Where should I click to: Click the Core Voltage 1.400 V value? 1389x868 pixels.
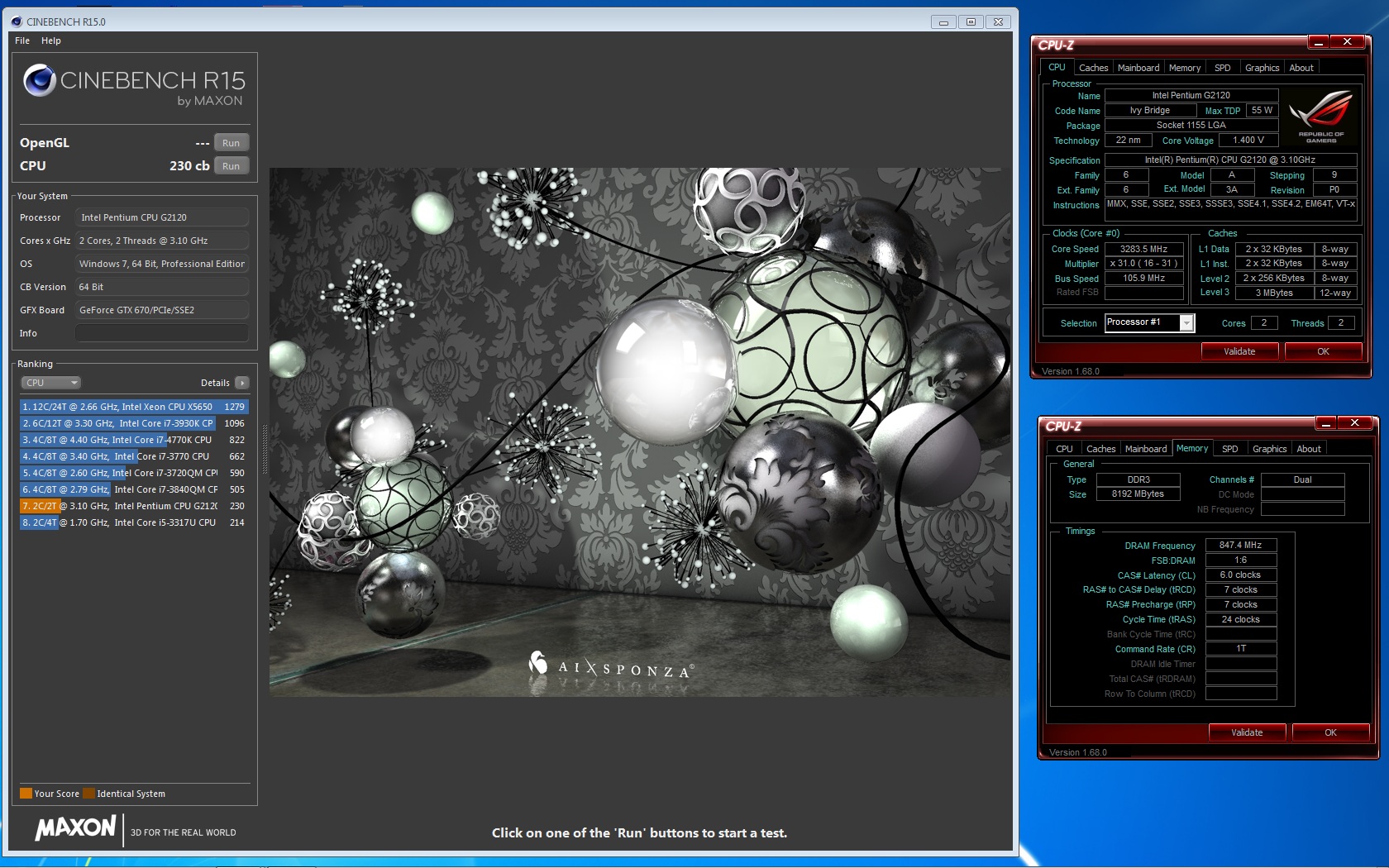pyautogui.click(x=1248, y=140)
